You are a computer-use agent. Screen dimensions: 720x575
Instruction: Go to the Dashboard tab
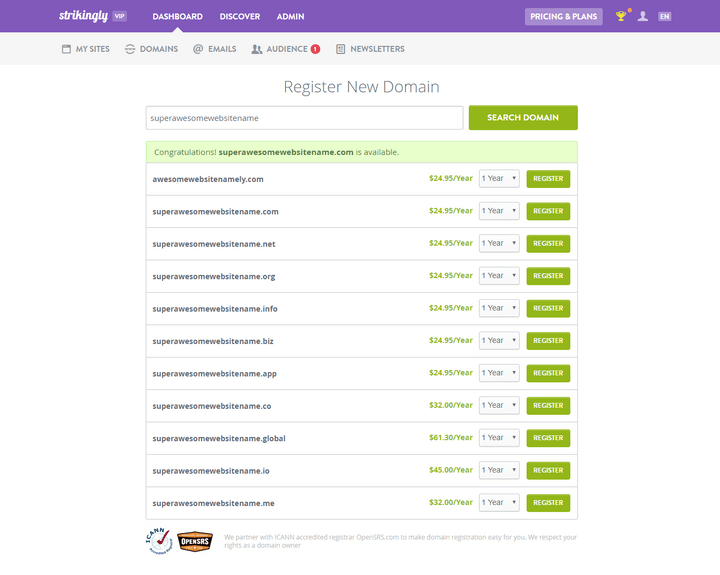[177, 17]
